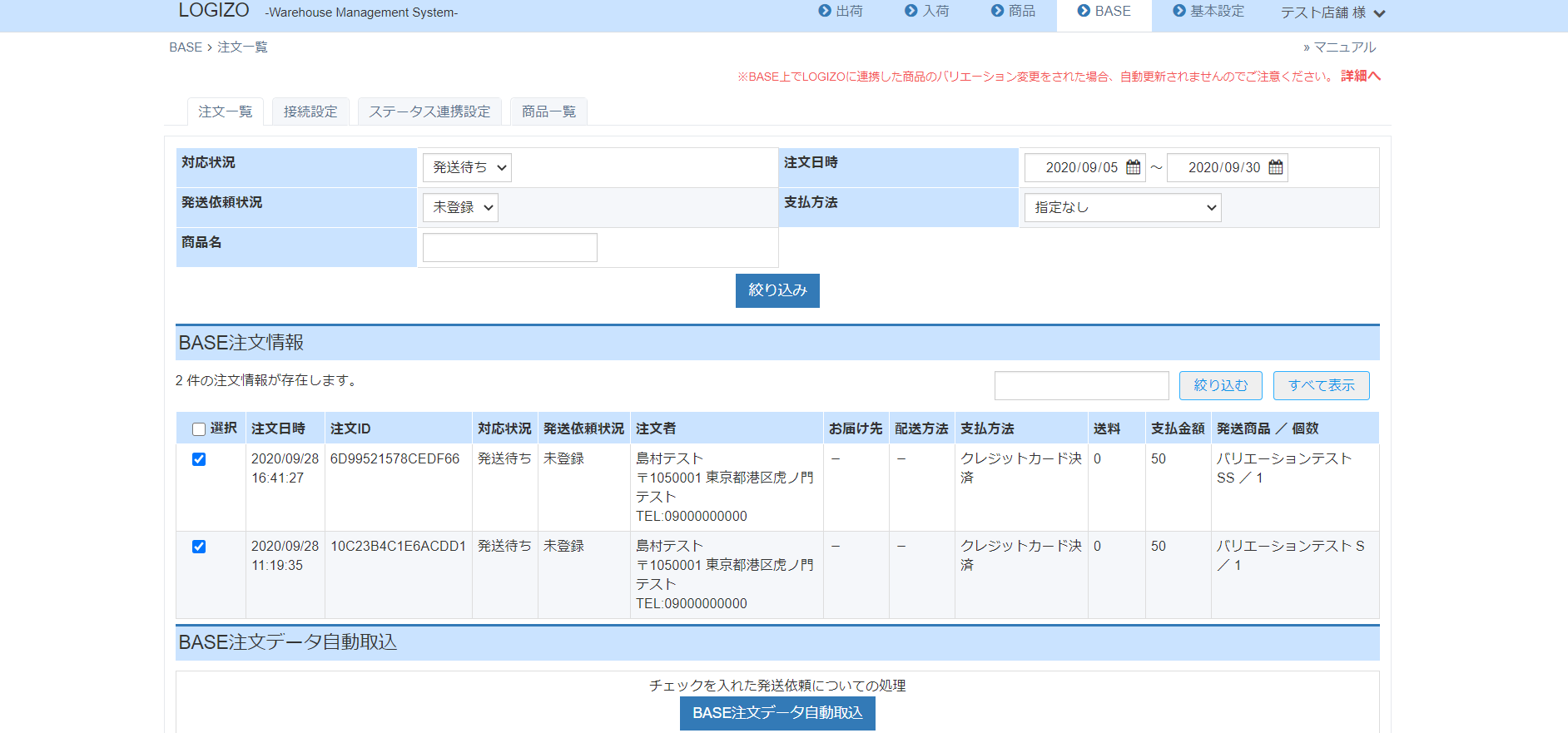Click the 絞り込む button
Screen dimensions: 1568x733
(1221, 385)
